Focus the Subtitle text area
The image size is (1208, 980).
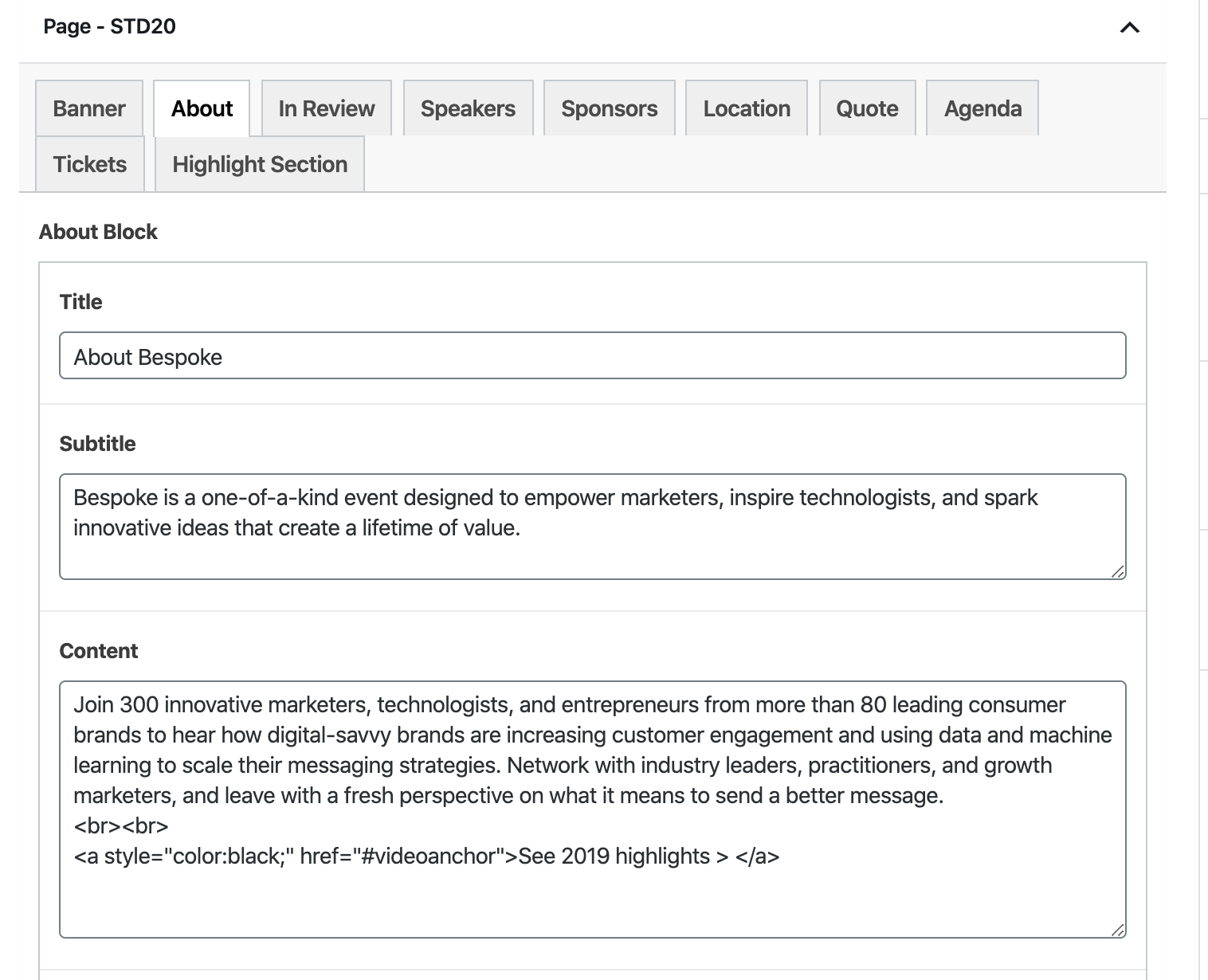tap(593, 527)
